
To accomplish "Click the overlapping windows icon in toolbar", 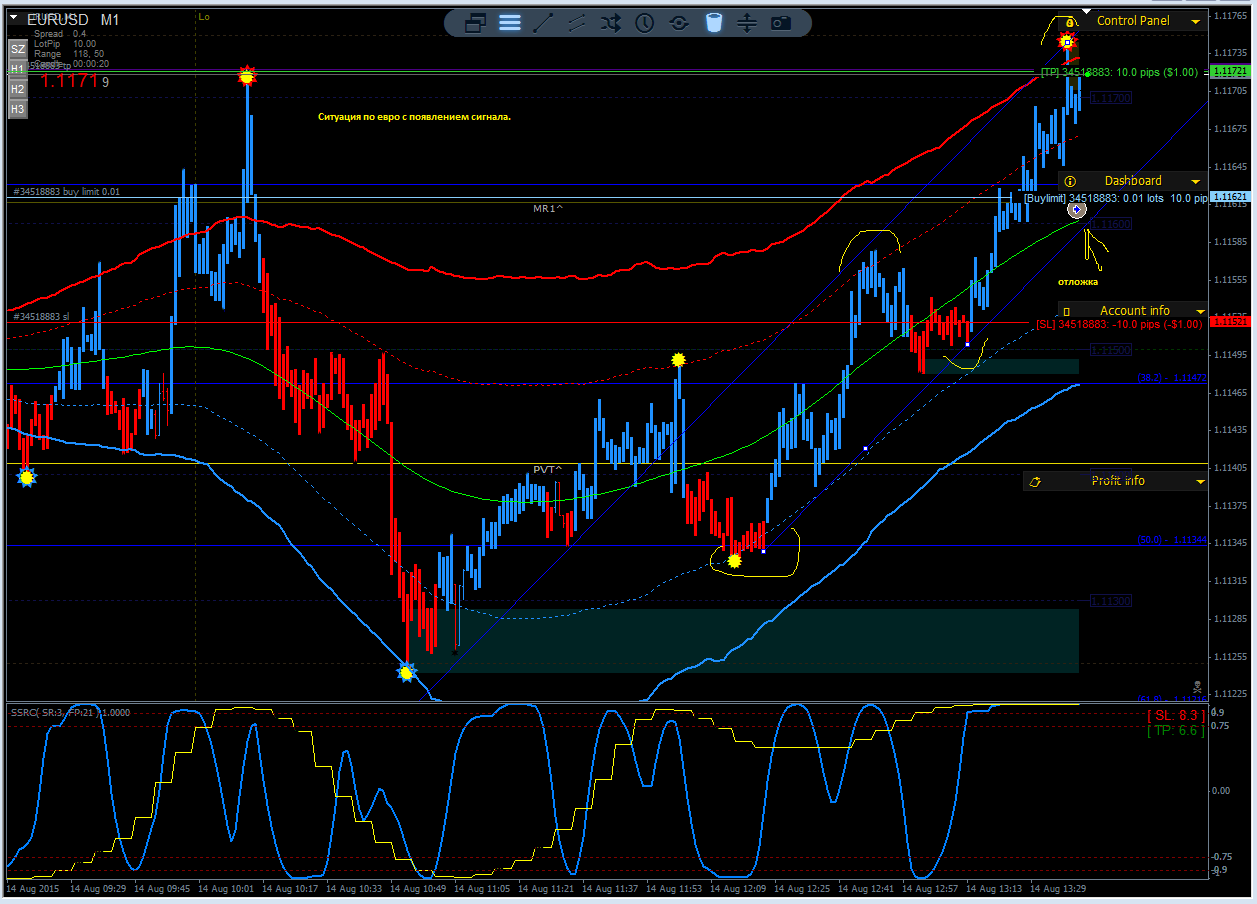I will pyautogui.click(x=475, y=23).
